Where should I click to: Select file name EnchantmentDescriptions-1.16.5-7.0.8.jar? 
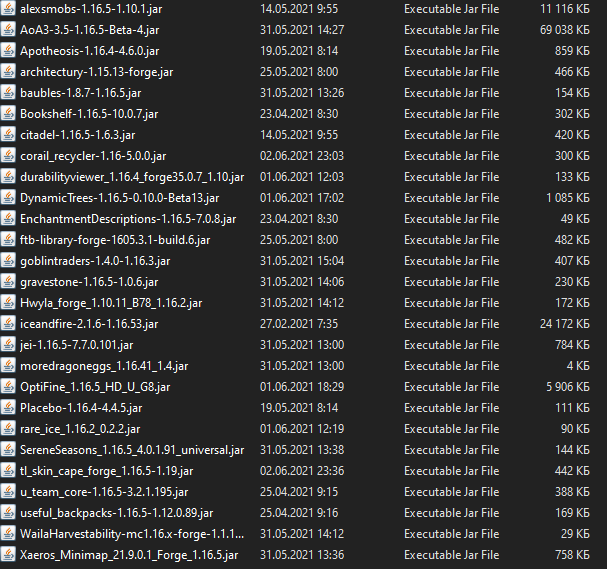coord(128,219)
